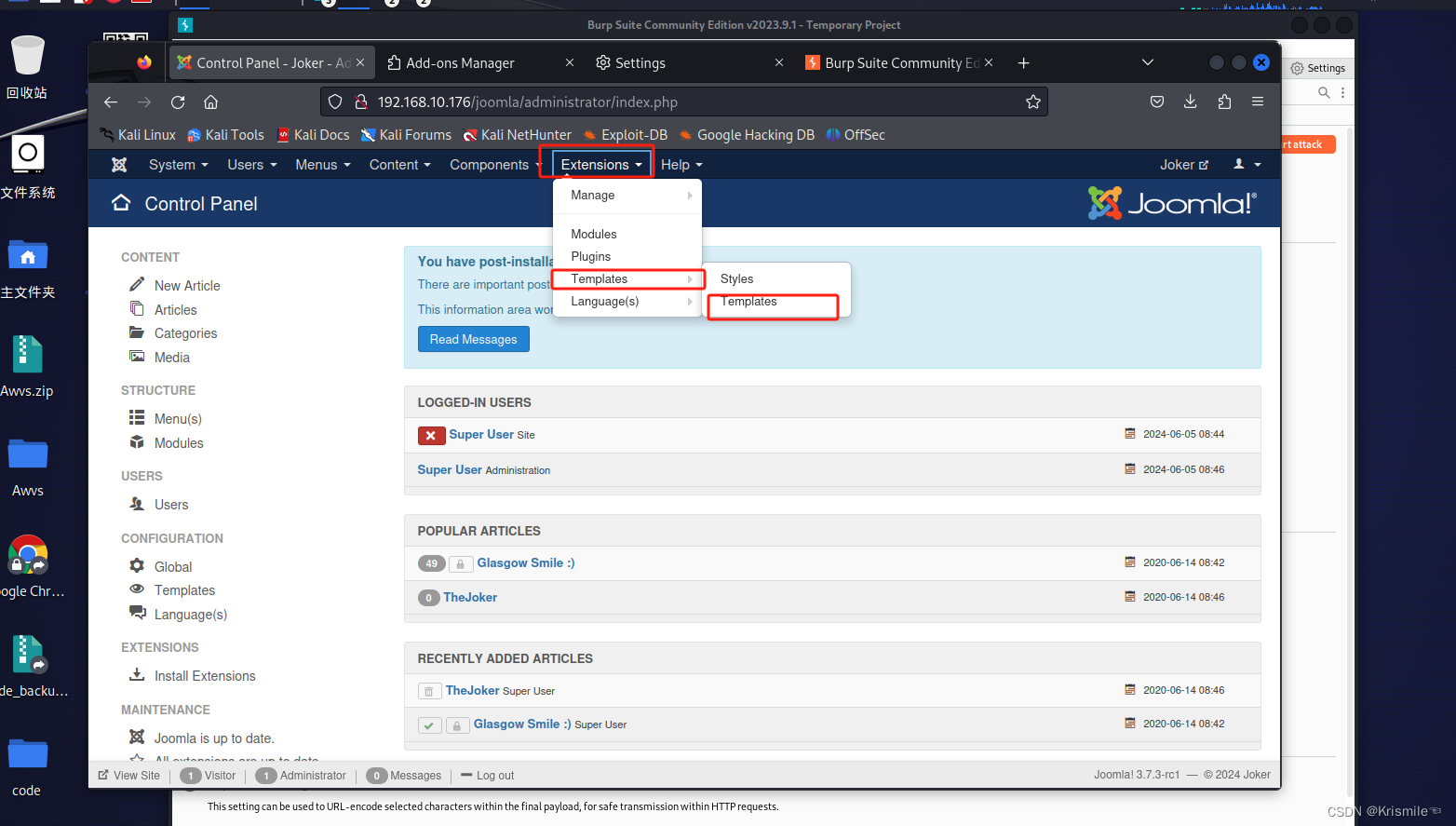Open Firefox hamburger application menu
The image size is (1456, 826).
(x=1258, y=102)
